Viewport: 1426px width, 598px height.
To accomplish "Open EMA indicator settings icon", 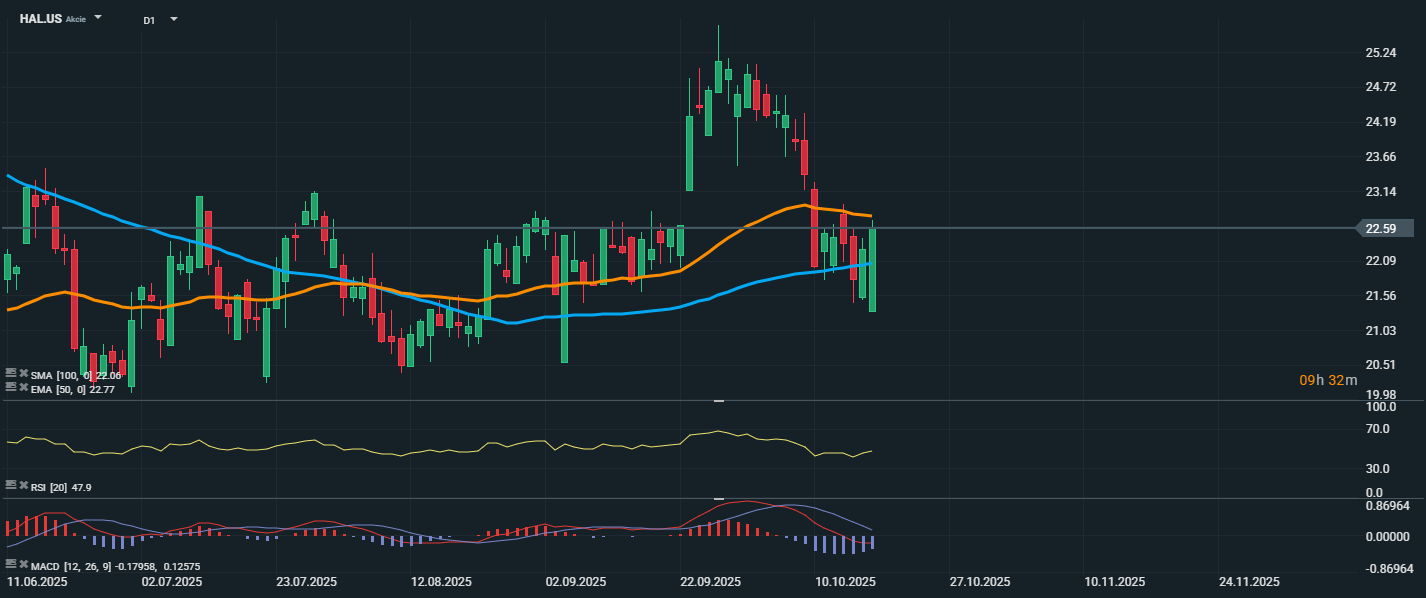I will click(x=11, y=387).
